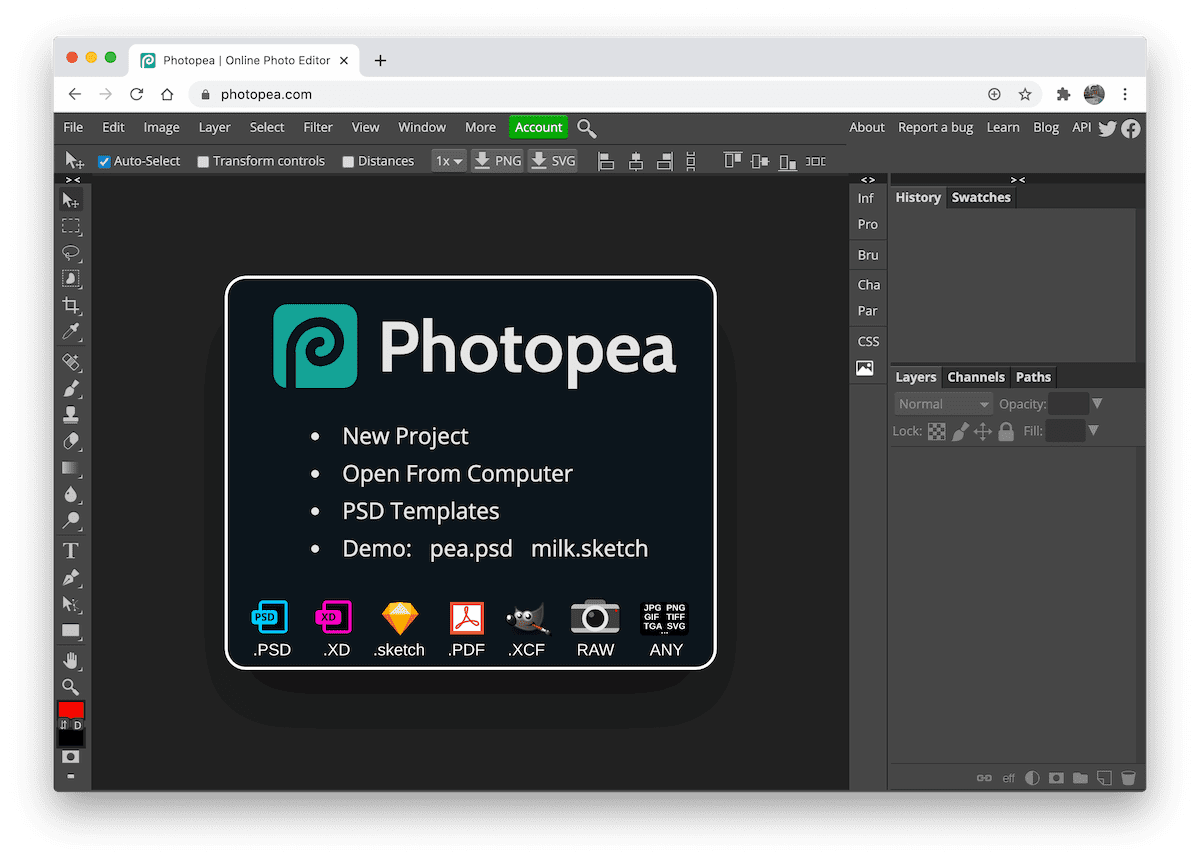The image size is (1200, 863).
Task: Pick the Zoom tool
Action: pyautogui.click(x=71, y=687)
